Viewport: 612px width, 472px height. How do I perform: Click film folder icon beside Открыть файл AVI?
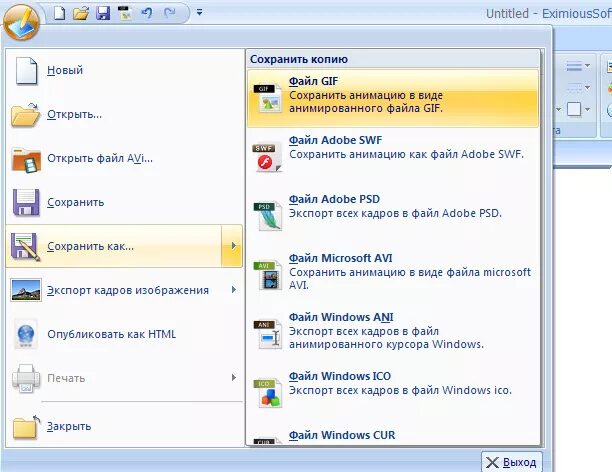[x=26, y=160]
